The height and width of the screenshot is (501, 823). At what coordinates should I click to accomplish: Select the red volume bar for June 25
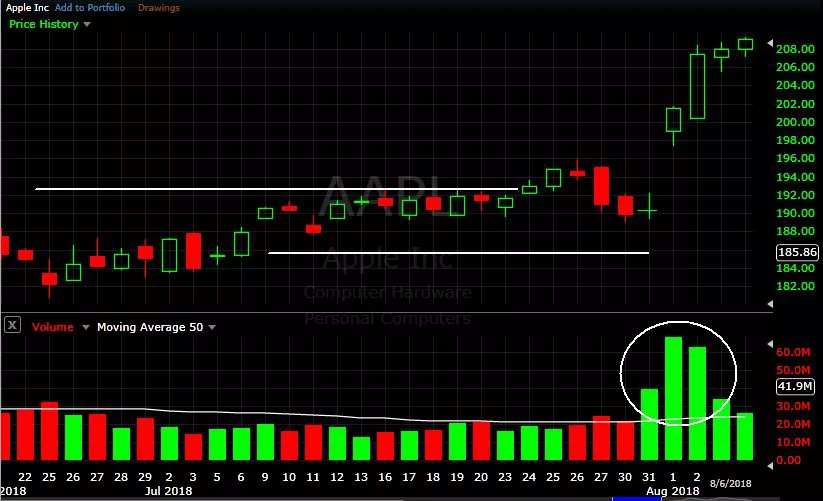[x=49, y=431]
